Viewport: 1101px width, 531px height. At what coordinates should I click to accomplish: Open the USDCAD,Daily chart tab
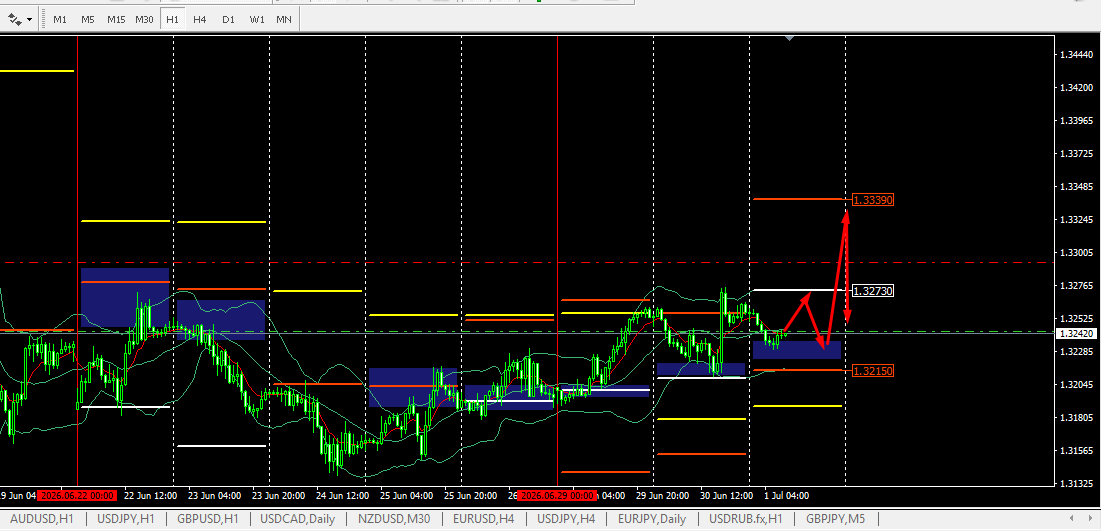tap(297, 518)
